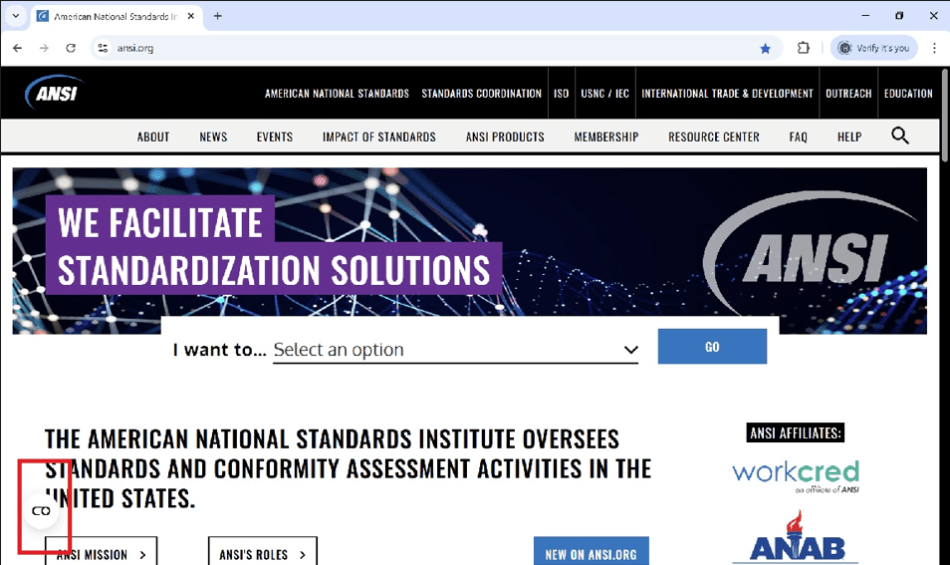This screenshot has width=950, height=565.
Task: Open the Membership section
Action: coord(606,137)
